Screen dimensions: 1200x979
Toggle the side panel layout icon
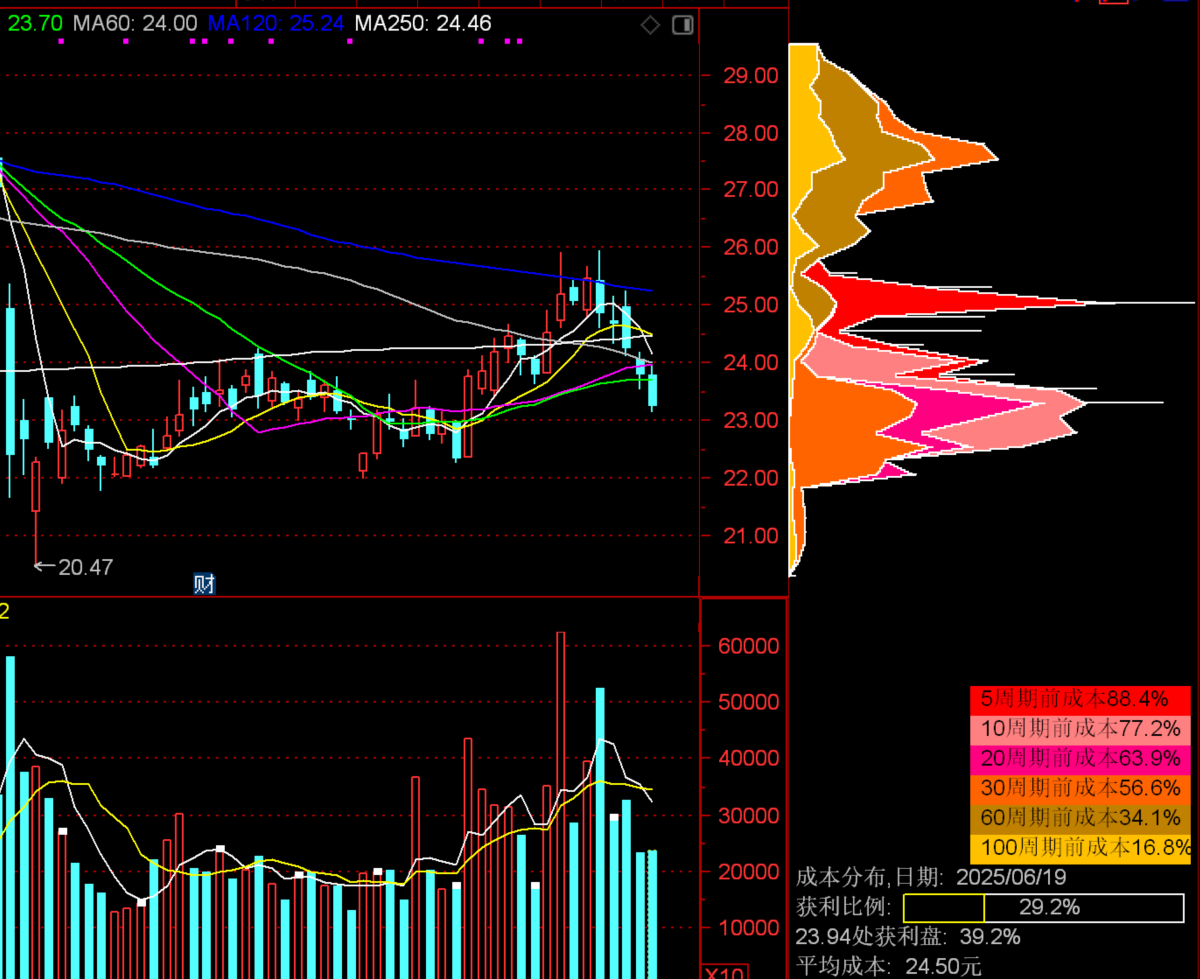point(683,24)
